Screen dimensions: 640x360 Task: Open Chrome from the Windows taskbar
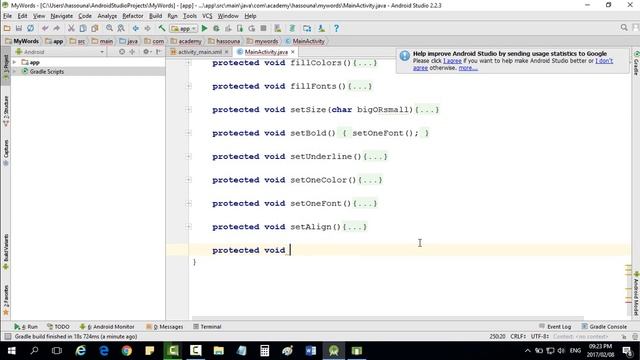127,351
